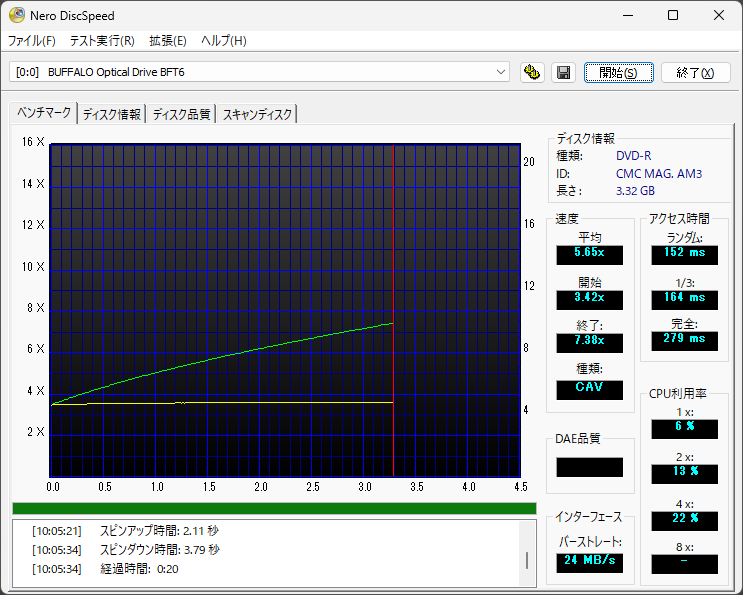The width and height of the screenshot is (743, 595).
Task: Click the 1/3 access 164 ms value
Action: click(684, 298)
